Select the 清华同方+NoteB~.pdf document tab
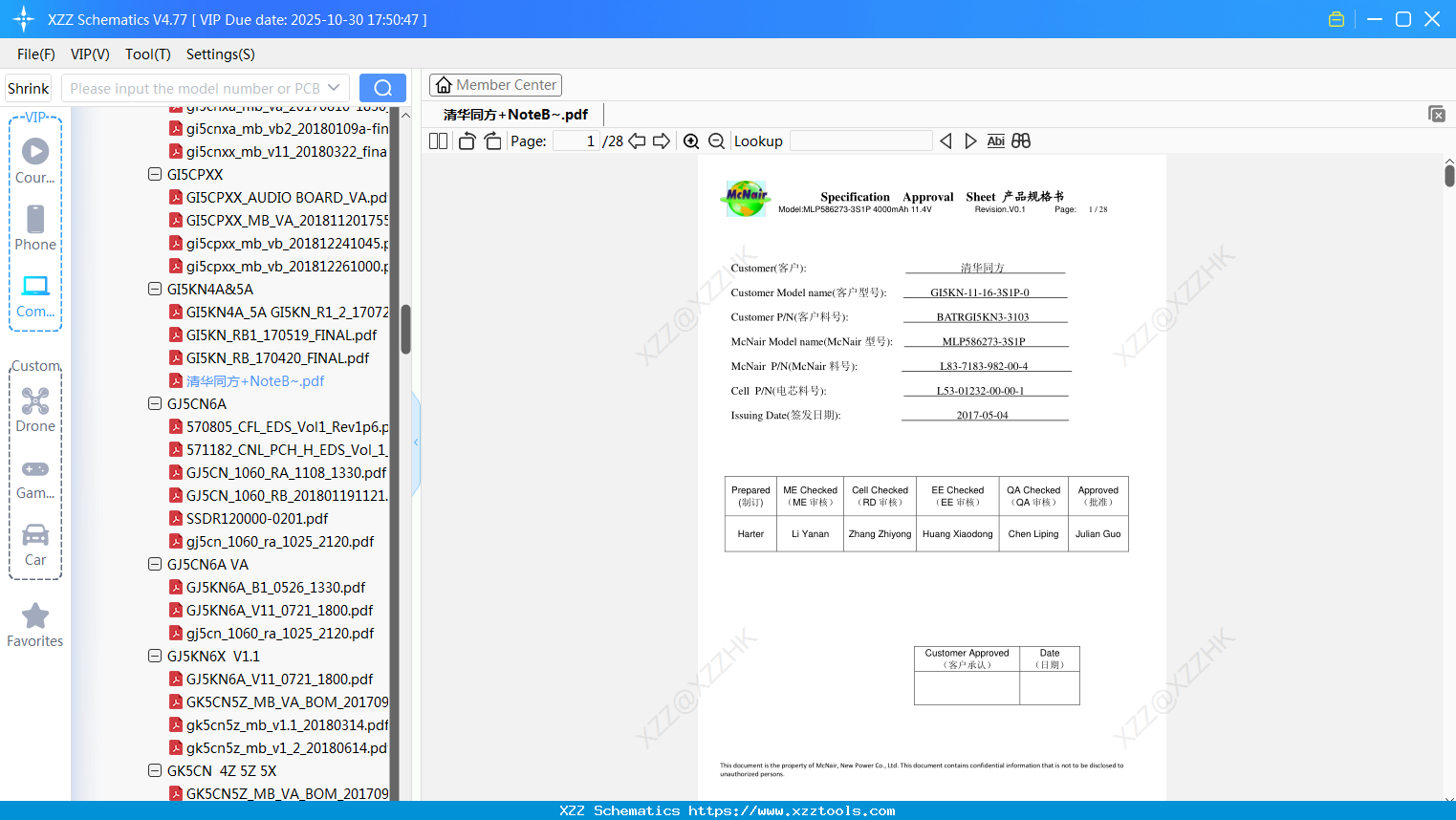This screenshot has width=1456, height=820. (x=516, y=115)
